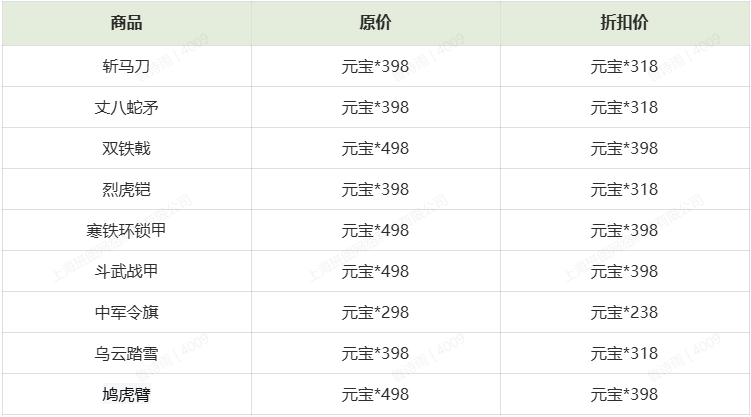Click 鸠虎臂's discount price cell
The image size is (751, 417).
624,395
